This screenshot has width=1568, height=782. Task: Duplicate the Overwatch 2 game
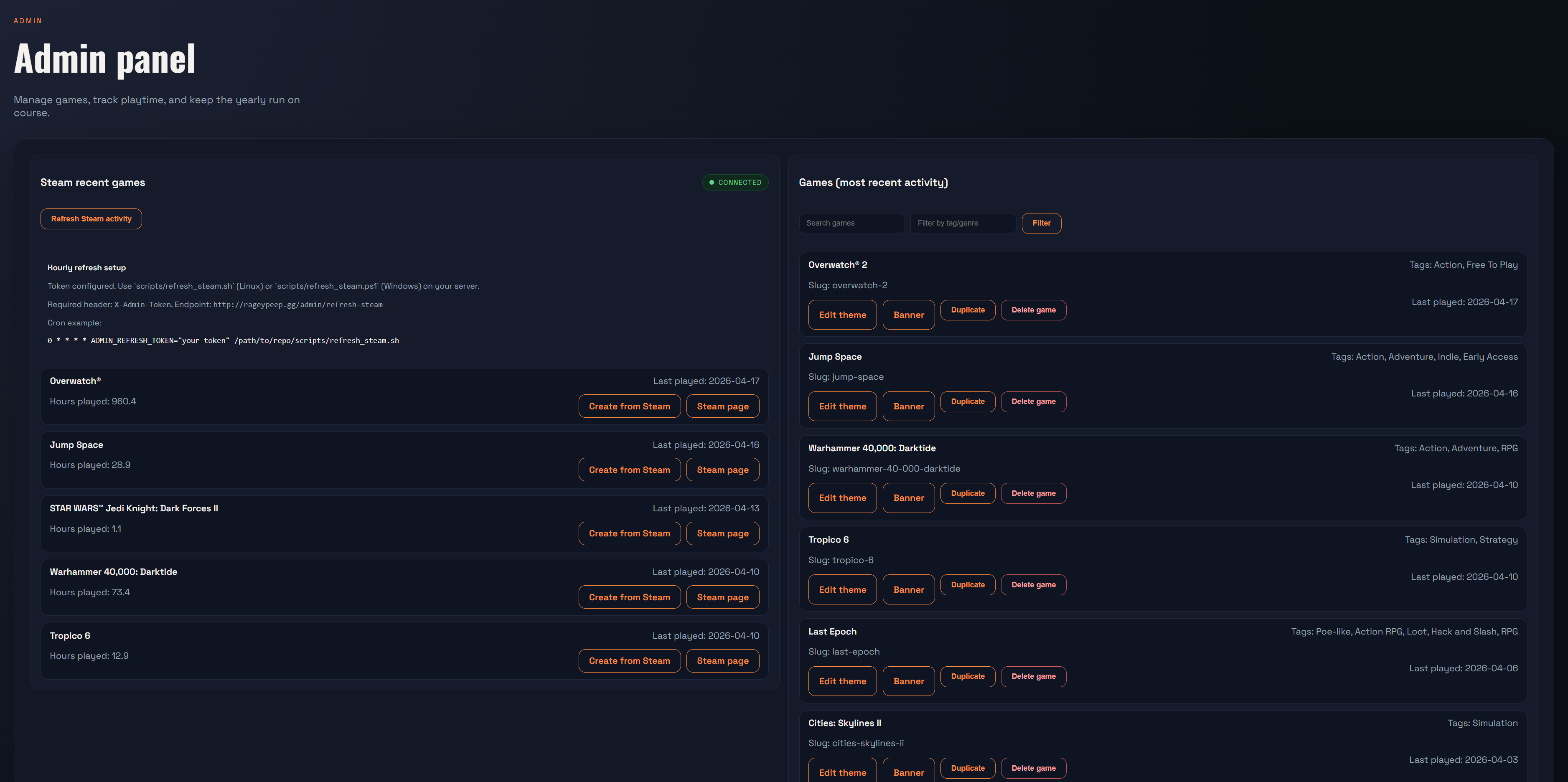967,310
